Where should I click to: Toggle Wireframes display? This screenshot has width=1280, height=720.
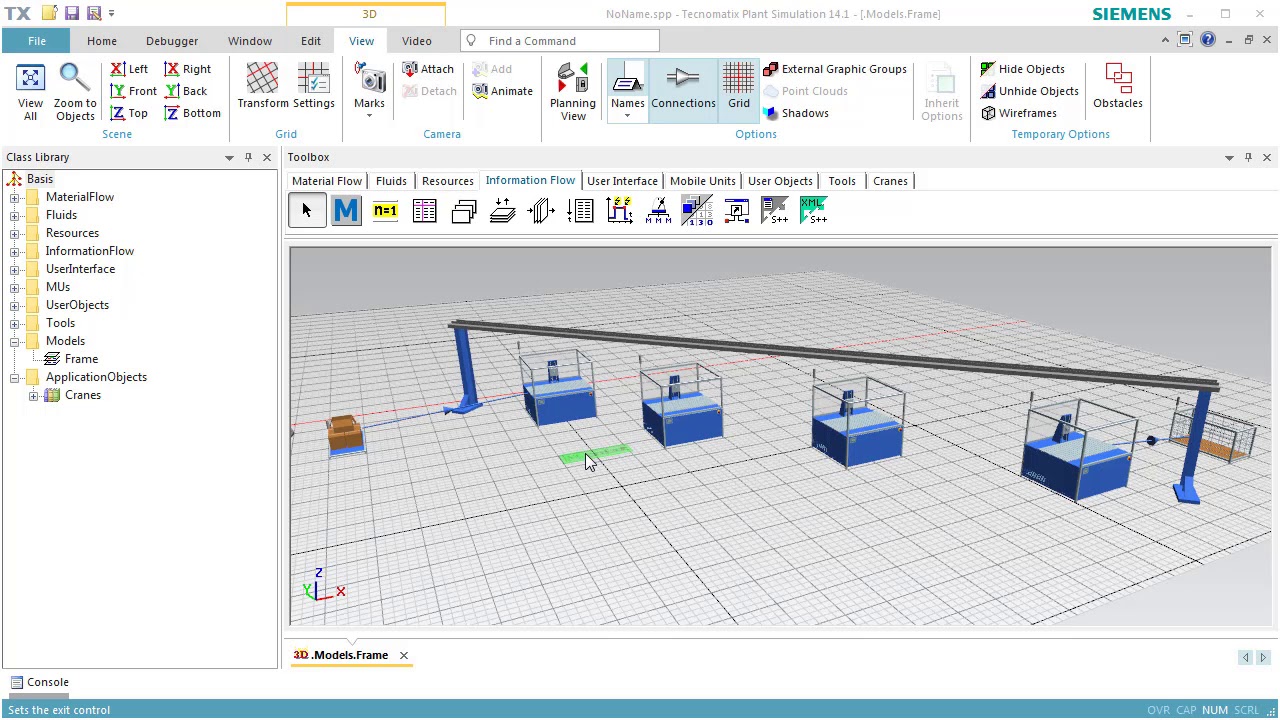point(1019,113)
